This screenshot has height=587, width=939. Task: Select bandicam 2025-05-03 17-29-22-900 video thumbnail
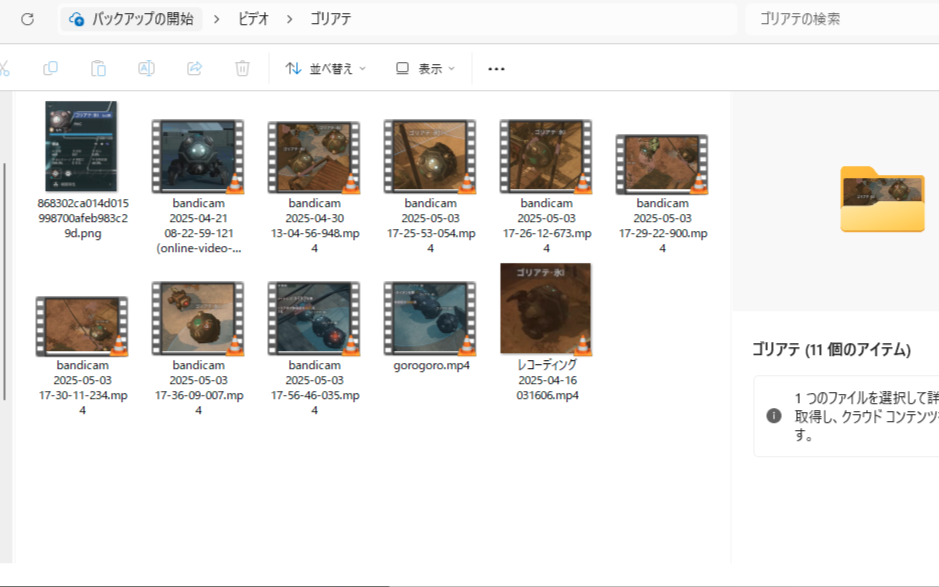pos(662,164)
